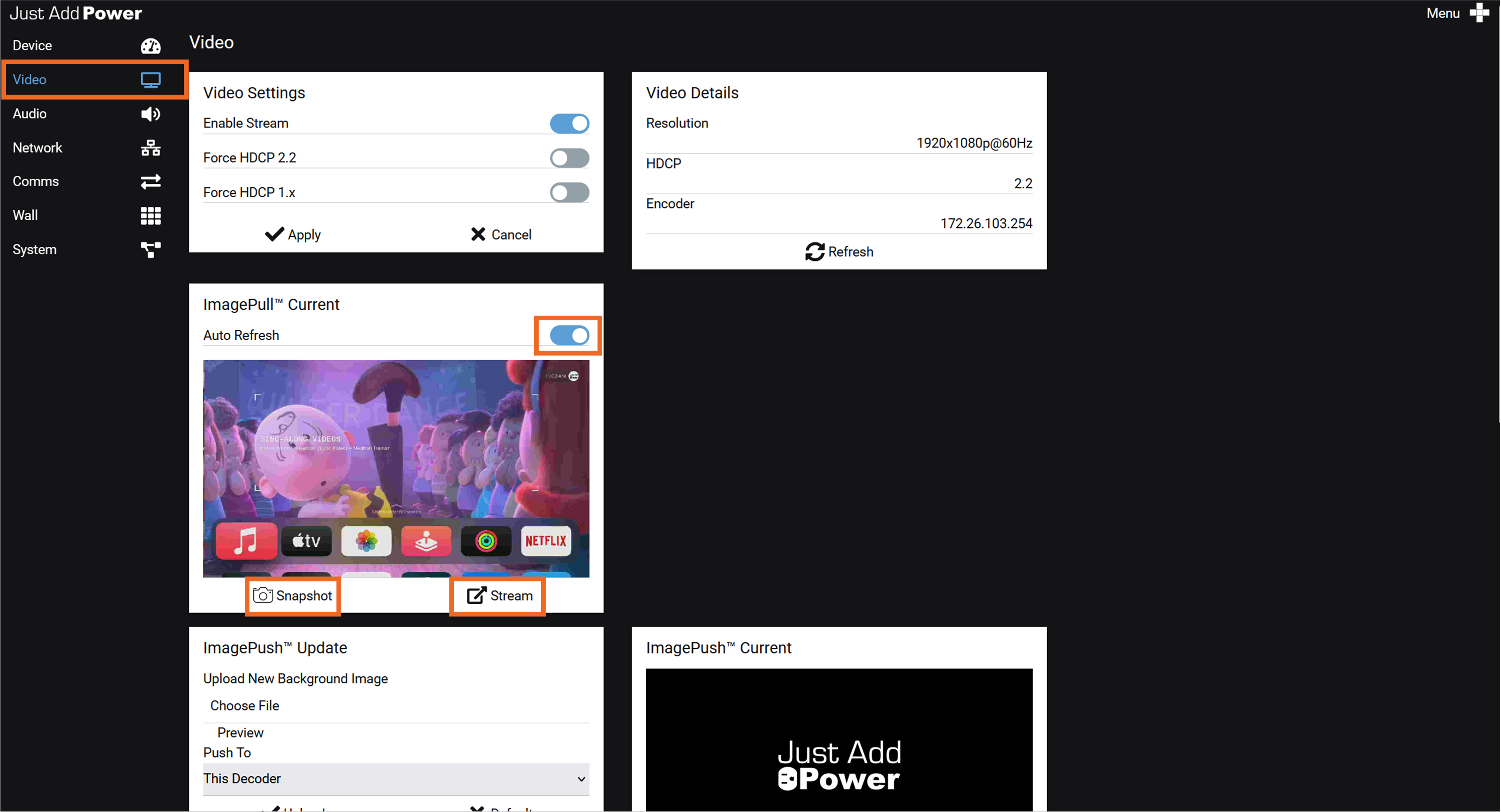Click the Audio speaker icon
The image size is (1501, 812).
tap(150, 114)
